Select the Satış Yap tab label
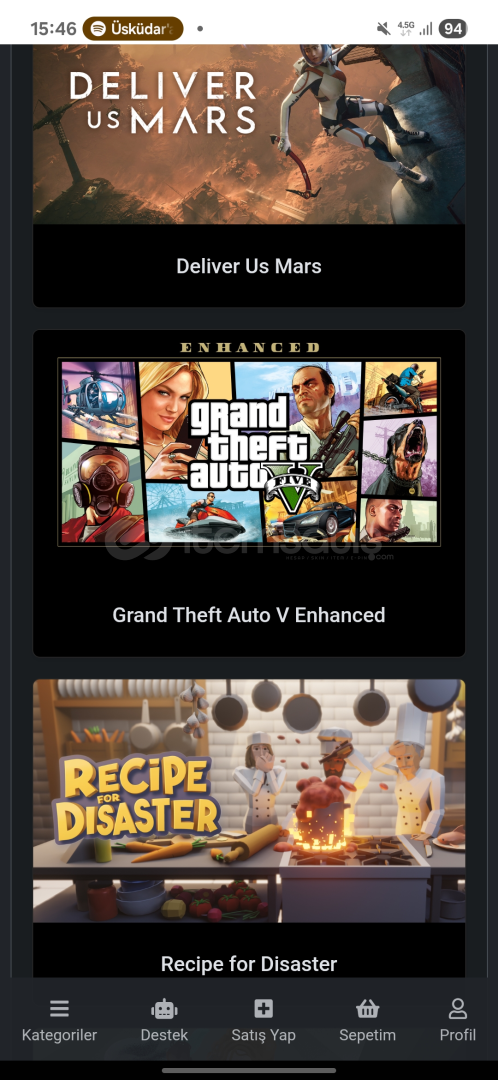Screen dimensions: 498x1080 (263, 1035)
